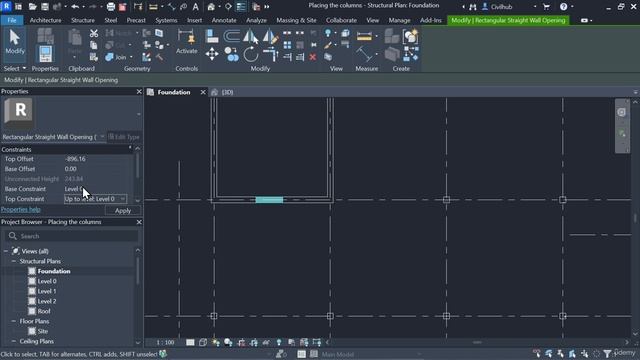The height and width of the screenshot is (360, 640).
Task: Click the Hide in View lightbulb tool
Action: (328, 33)
